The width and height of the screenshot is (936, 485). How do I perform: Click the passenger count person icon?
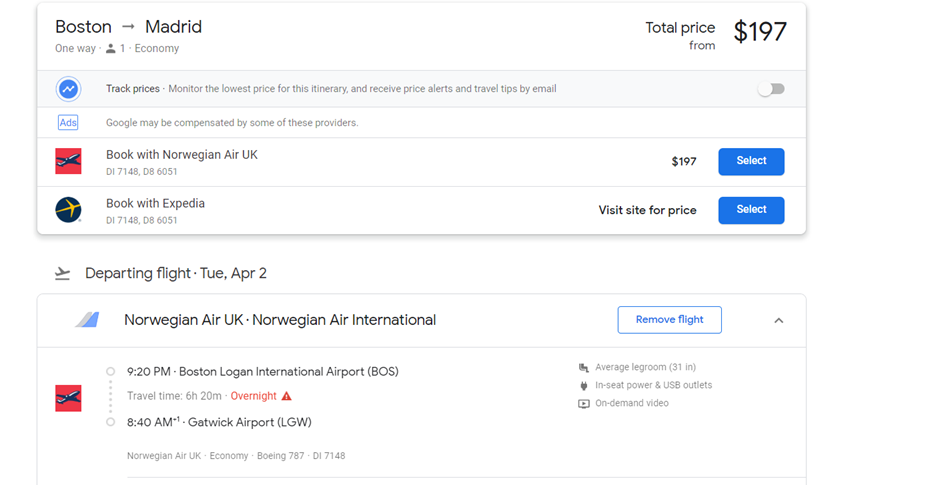pyautogui.click(x=111, y=49)
